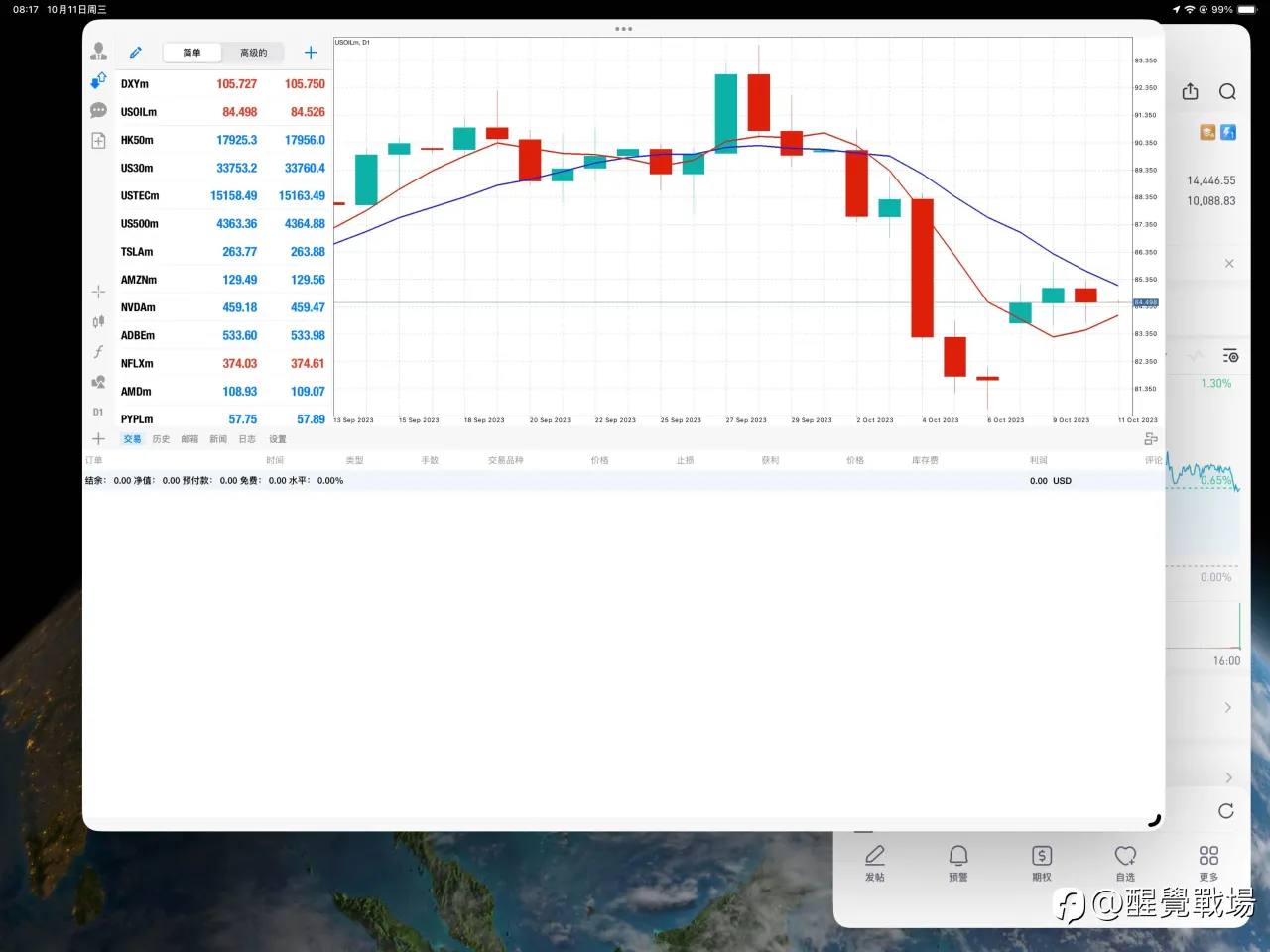Tap 发帖 post button in bottom bar
Screen dimensions: 1270x952
(x=874, y=863)
